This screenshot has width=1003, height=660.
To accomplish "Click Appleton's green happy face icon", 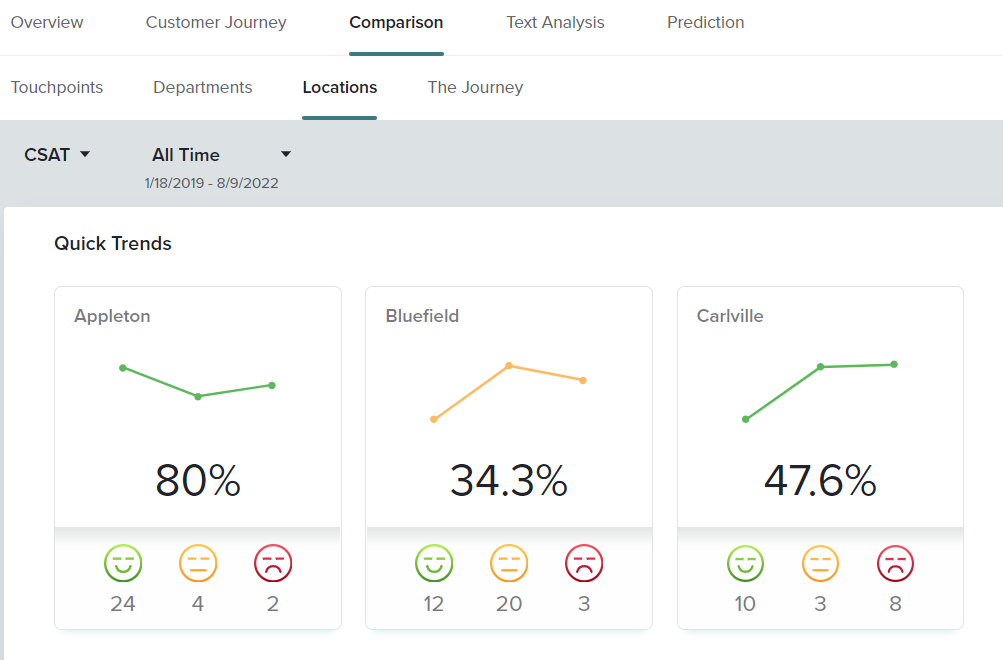I will [x=123, y=564].
